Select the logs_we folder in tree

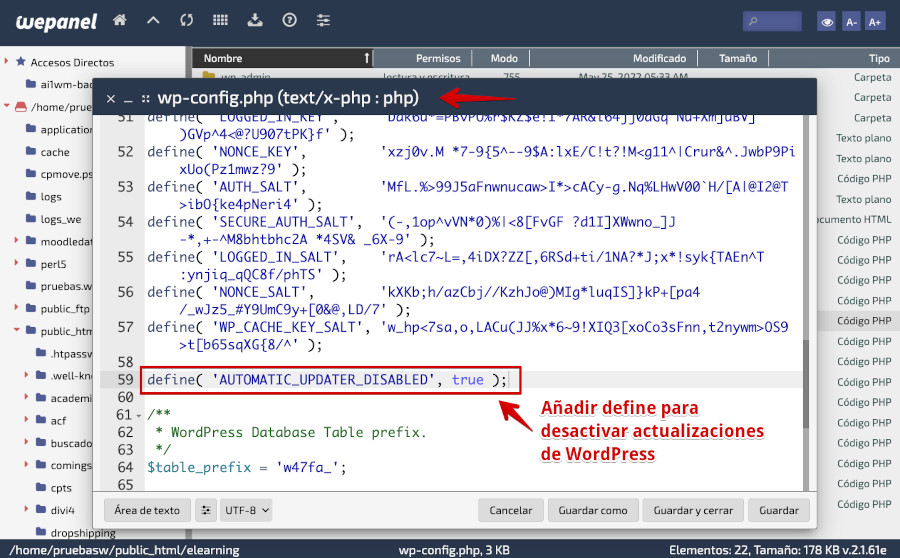pyautogui.click(x=60, y=219)
